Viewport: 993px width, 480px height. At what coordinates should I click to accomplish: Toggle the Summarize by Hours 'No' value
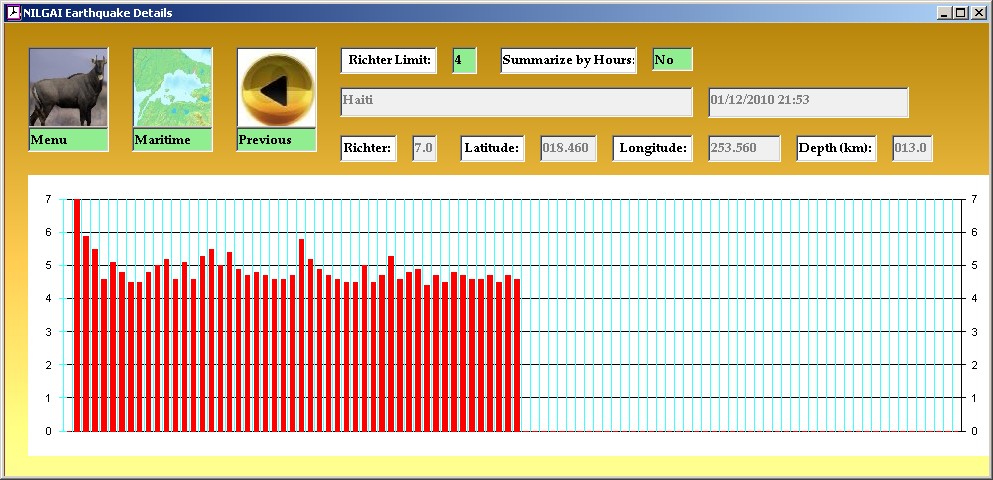point(671,60)
